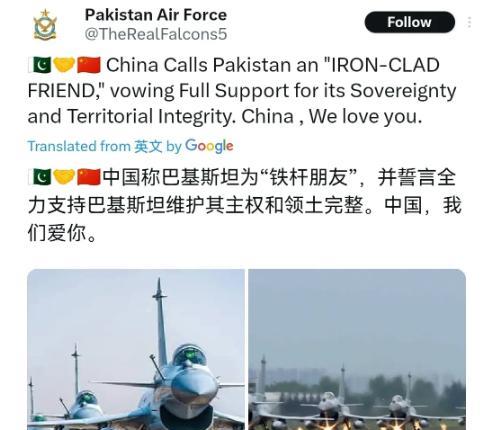Open the left fighter jet close-up photo
The width and height of the screenshot is (499, 430).
pos(136,349)
